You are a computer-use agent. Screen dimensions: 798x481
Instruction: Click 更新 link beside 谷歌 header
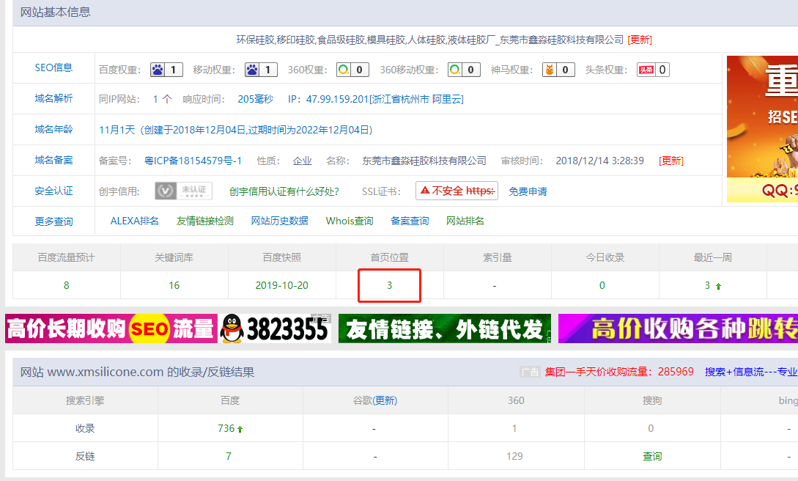(x=385, y=401)
